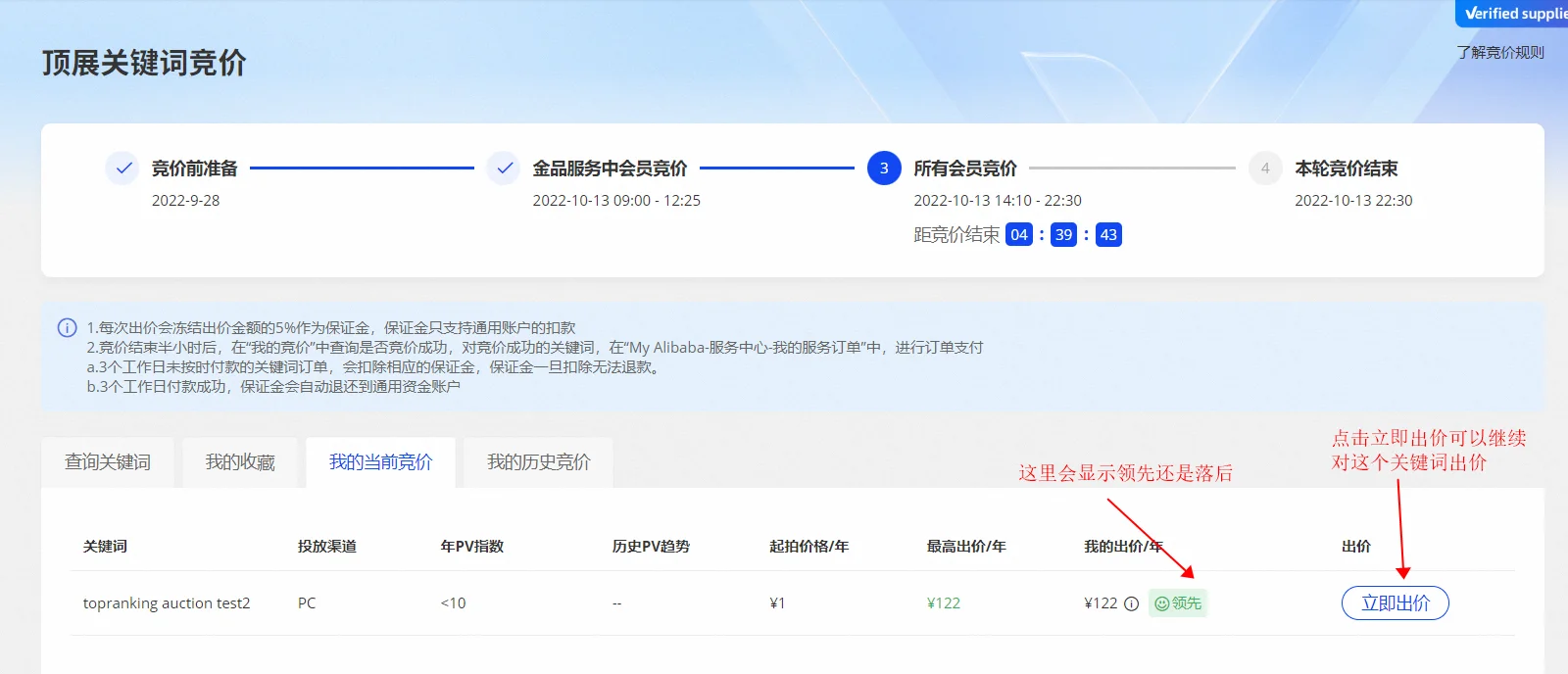Screen dimensions: 1568x674
Task: Click the checkmark icon beside 金品服务中会员竞价
Action: tap(504, 168)
